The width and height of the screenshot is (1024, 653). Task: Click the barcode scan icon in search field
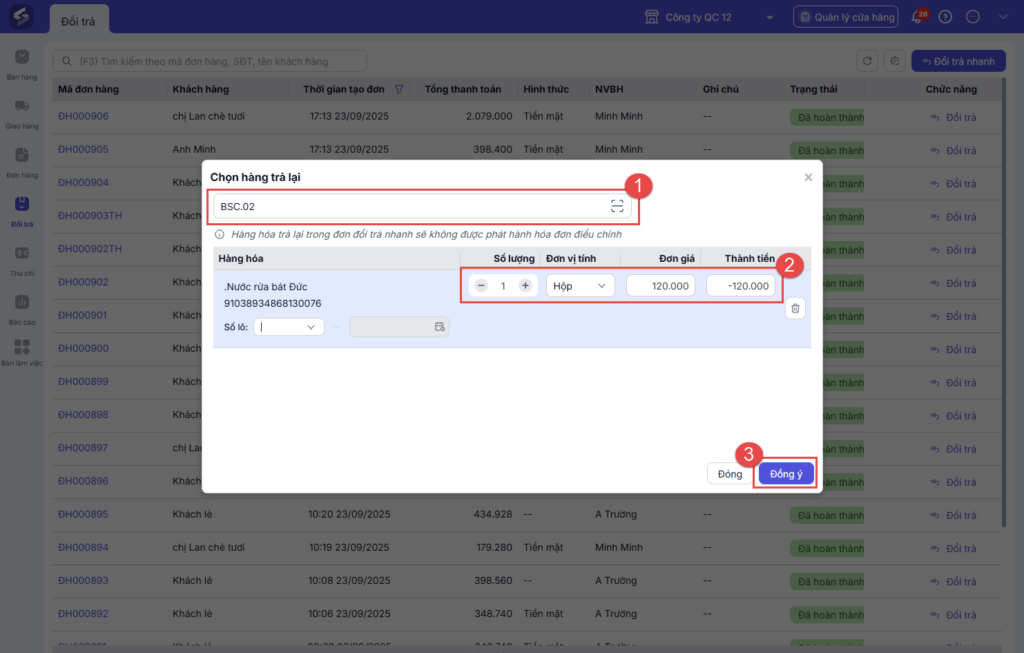pos(616,206)
